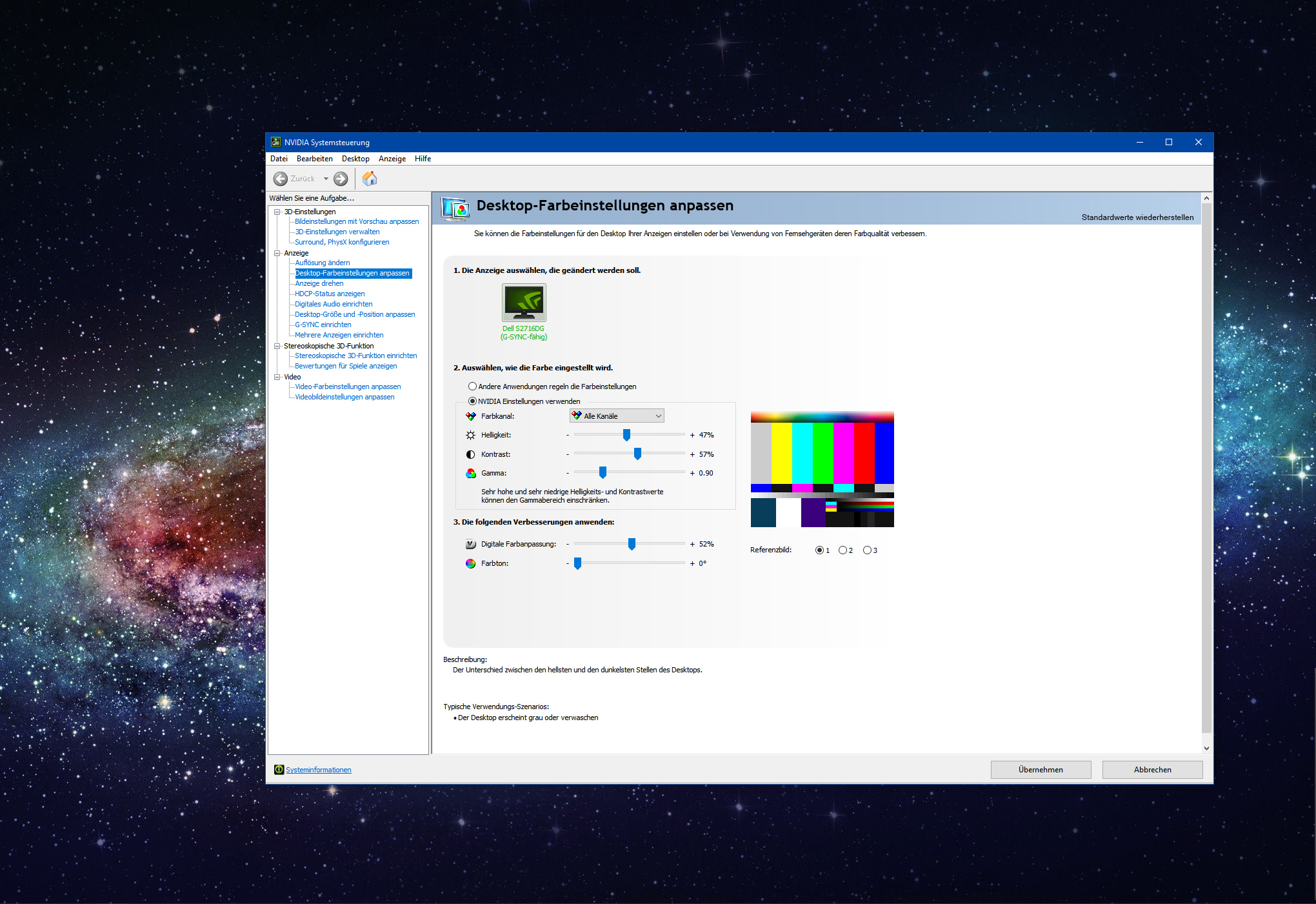Select 'Andere Anwendungen regeln die Farbeinstellungen'

pos(473,387)
